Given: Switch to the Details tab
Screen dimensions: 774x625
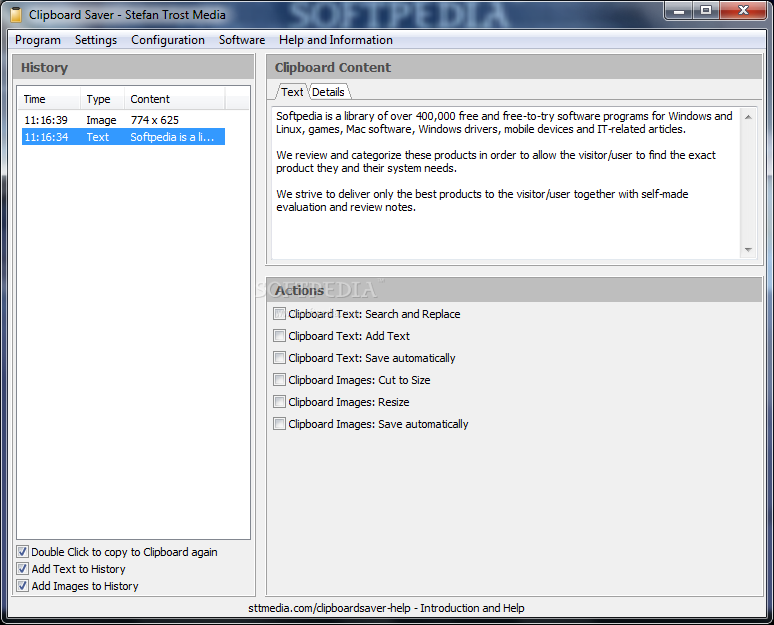Looking at the screenshot, I should click(x=328, y=92).
